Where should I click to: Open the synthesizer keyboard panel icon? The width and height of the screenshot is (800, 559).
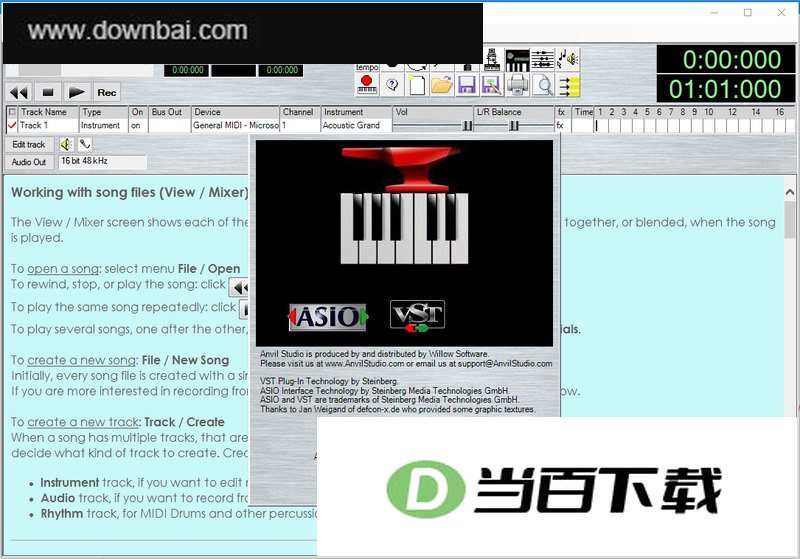[517, 60]
